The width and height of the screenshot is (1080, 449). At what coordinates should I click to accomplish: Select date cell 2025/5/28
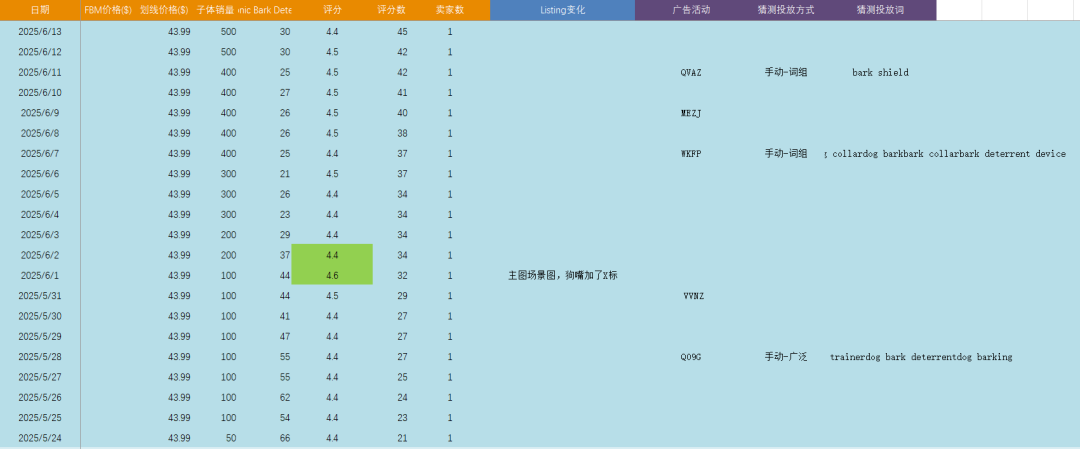pos(40,357)
